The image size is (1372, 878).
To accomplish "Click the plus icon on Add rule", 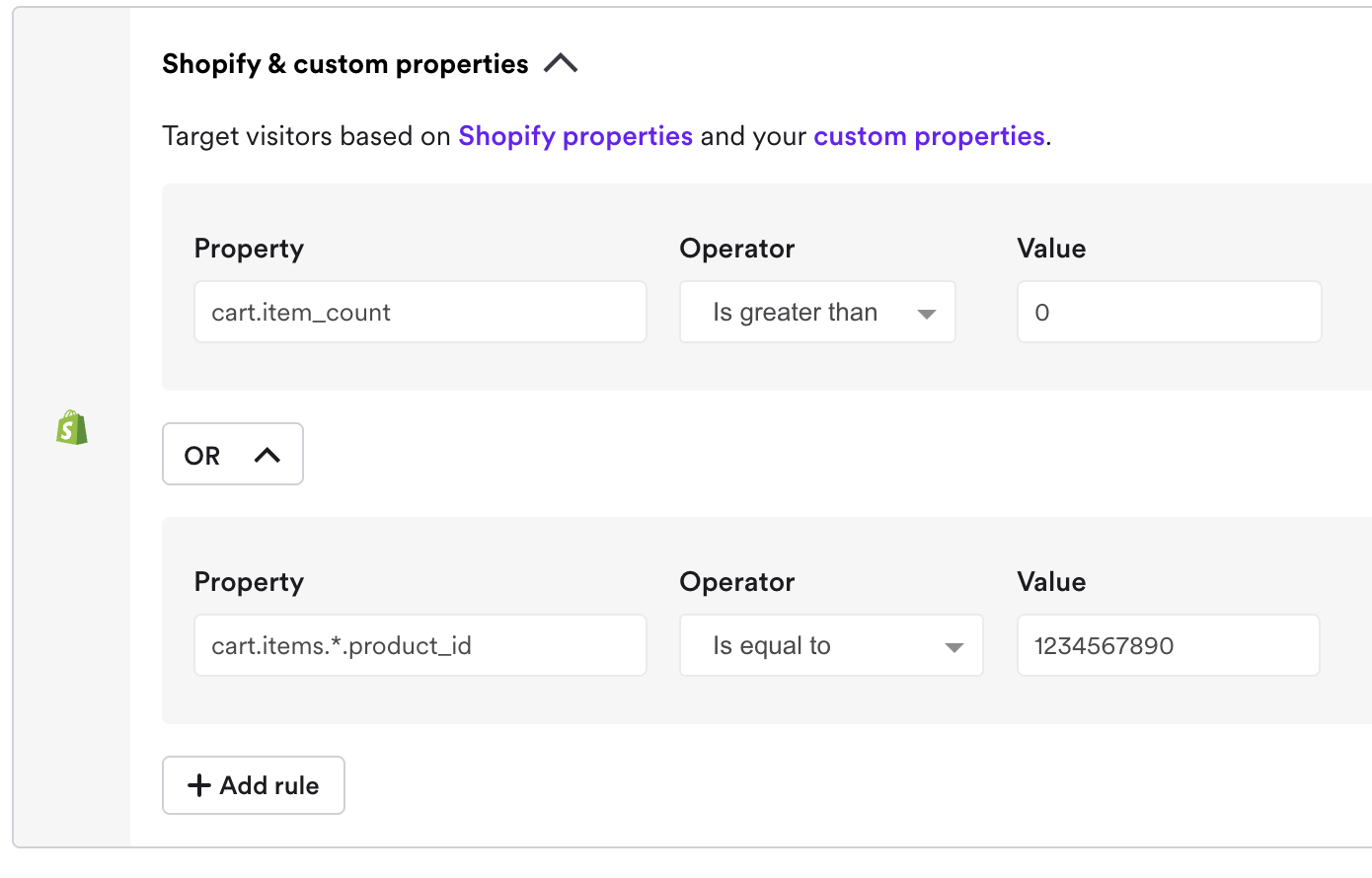I will tap(199, 785).
